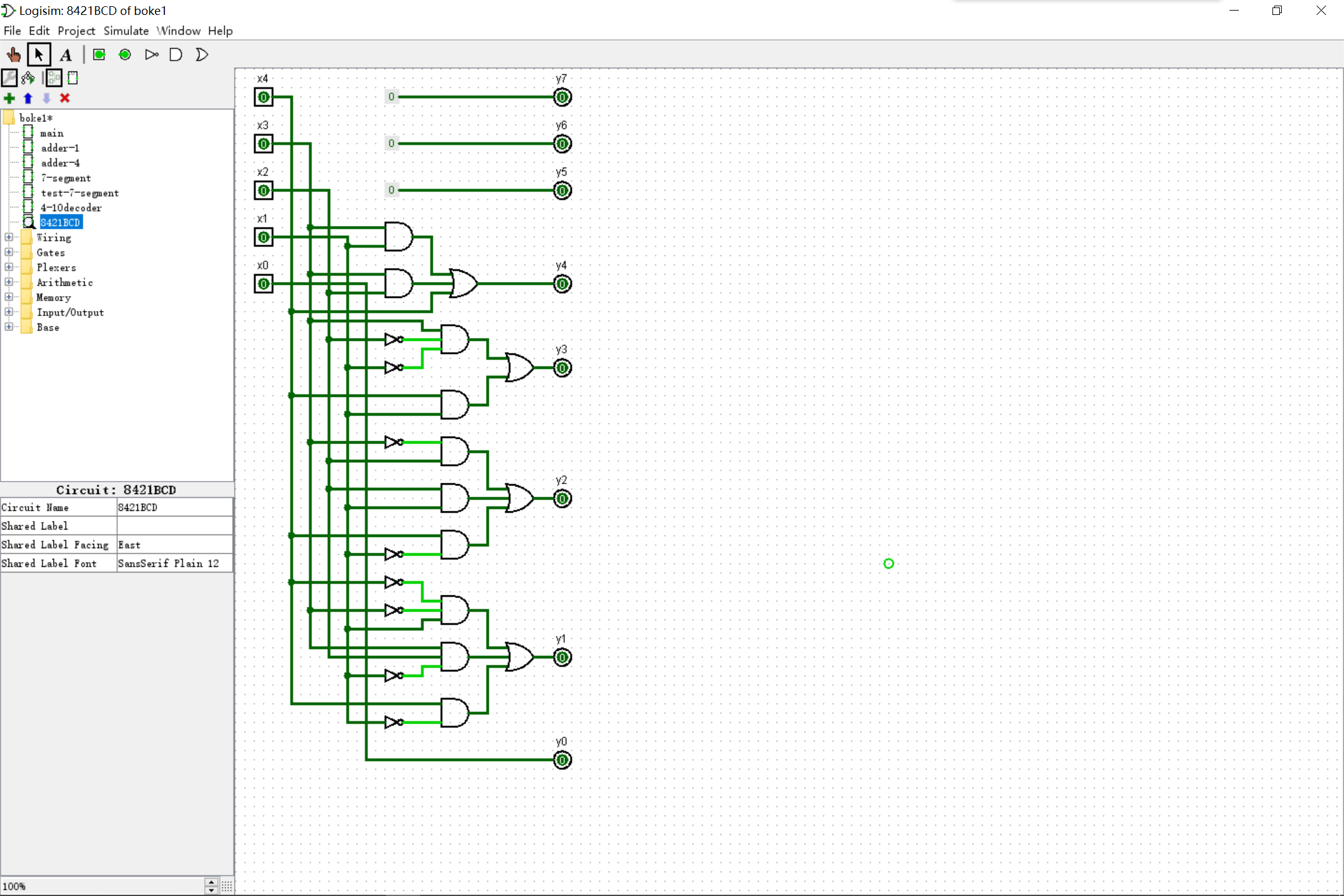Viewport: 1344px width, 896px height.
Task: Select the Poke (hand) tool
Action: click(x=14, y=55)
